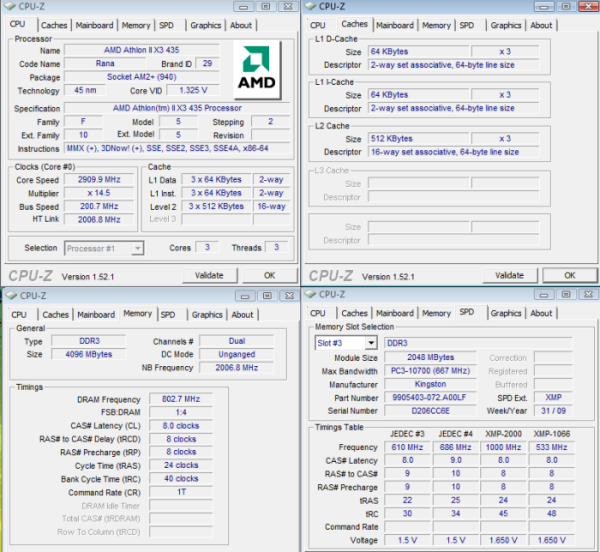
Task: Open Memory tab in top-right Caches window
Action: pyautogui.click(x=436, y=25)
